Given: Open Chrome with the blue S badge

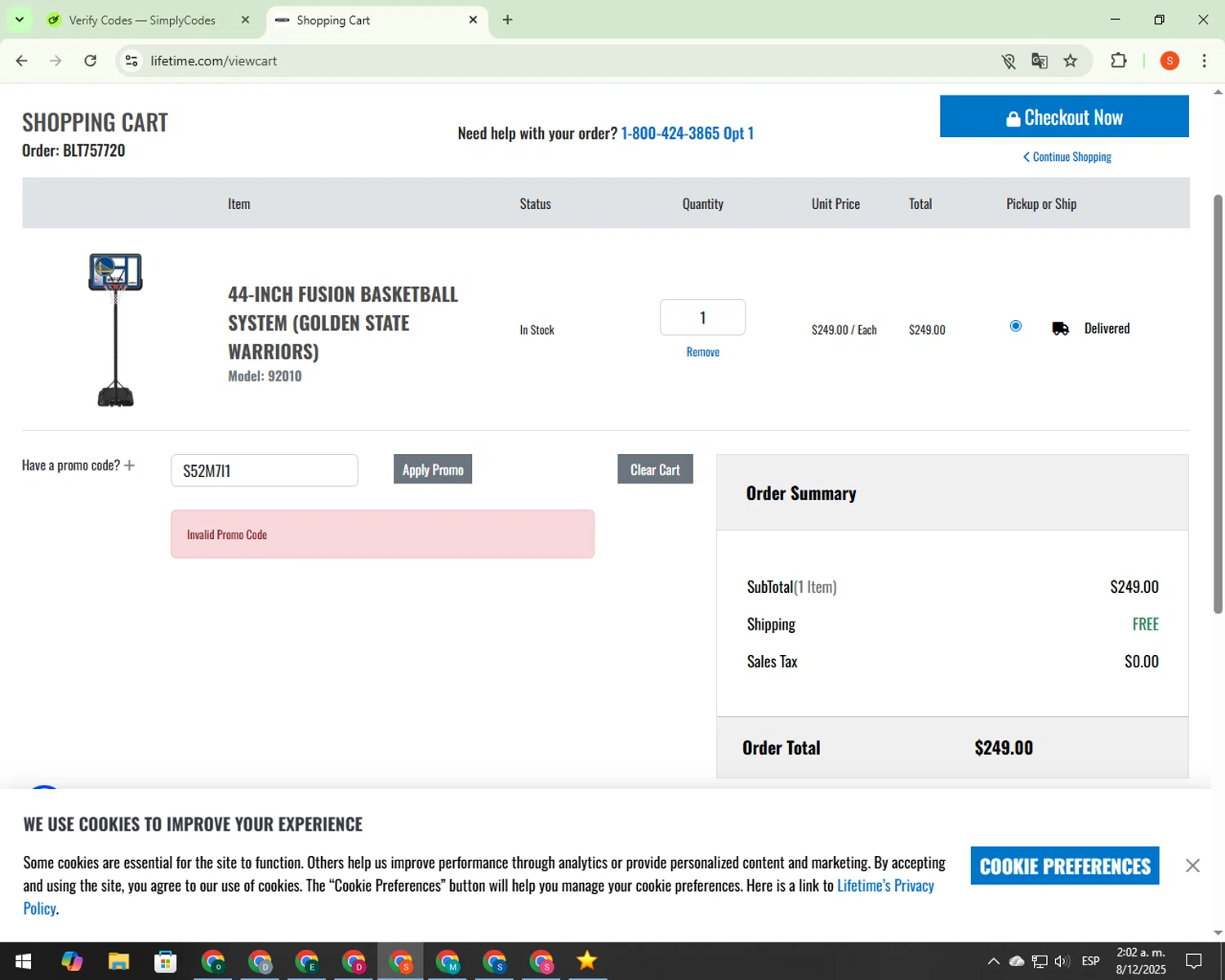Looking at the screenshot, I should [495, 961].
